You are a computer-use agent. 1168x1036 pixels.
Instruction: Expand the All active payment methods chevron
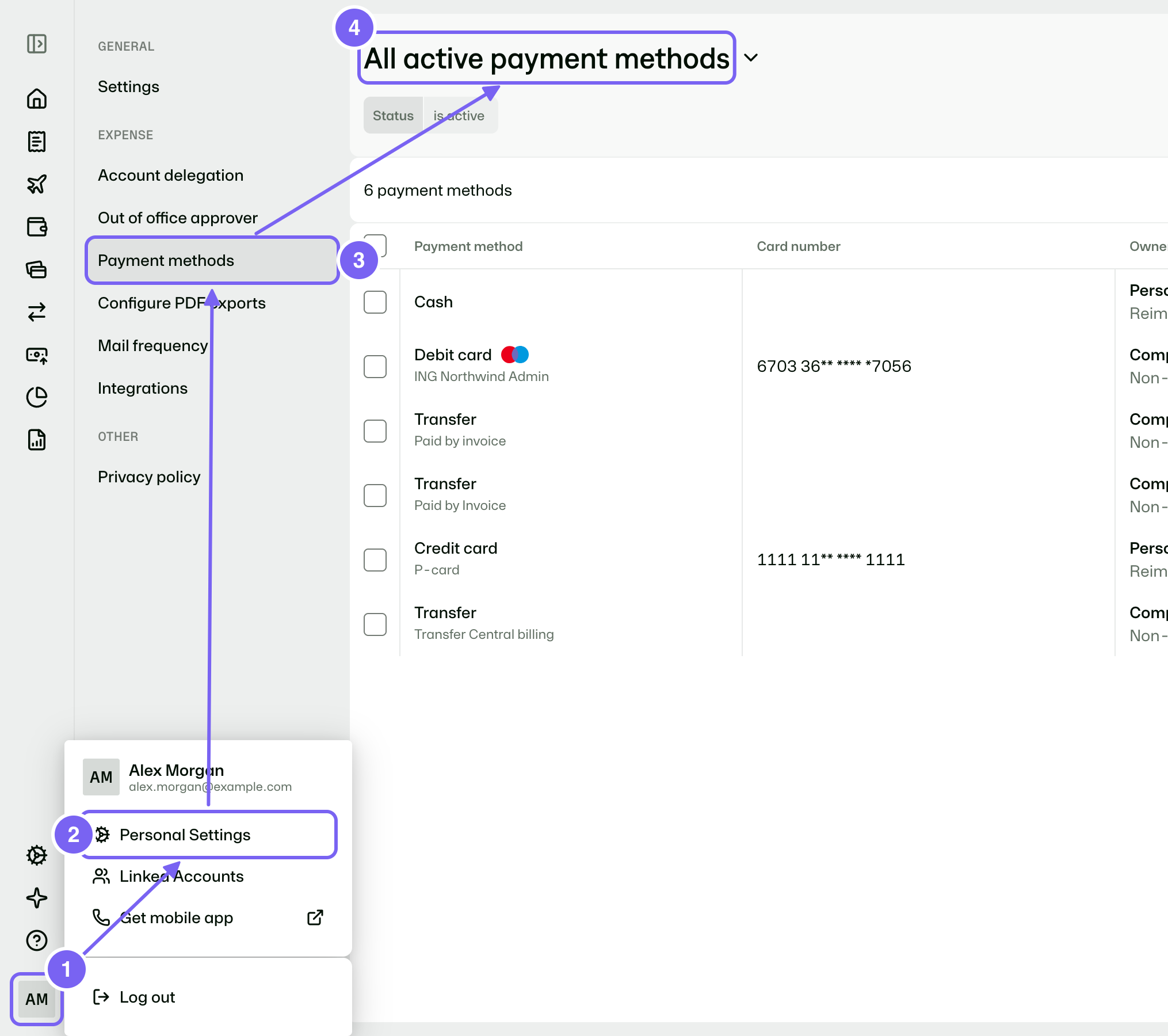point(751,58)
